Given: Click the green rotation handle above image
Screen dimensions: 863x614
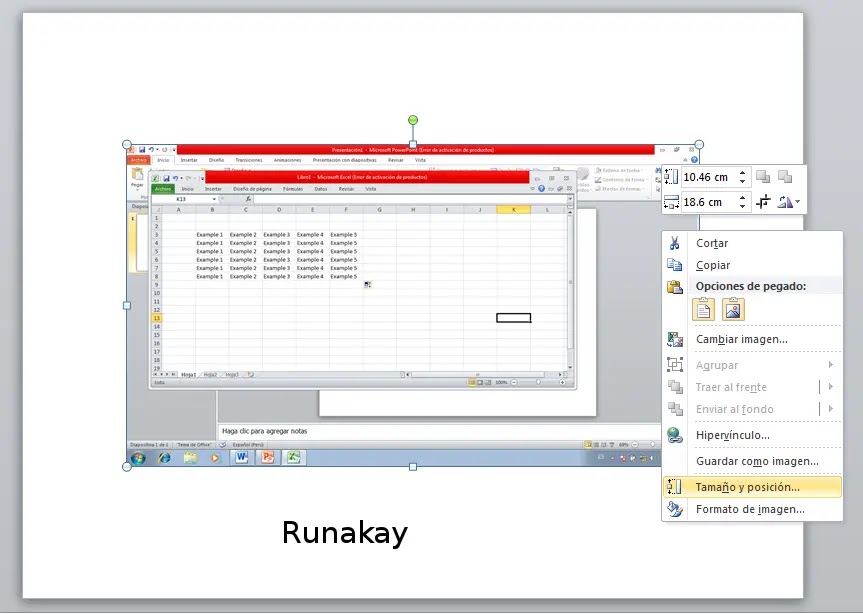Looking at the screenshot, I should (413, 120).
